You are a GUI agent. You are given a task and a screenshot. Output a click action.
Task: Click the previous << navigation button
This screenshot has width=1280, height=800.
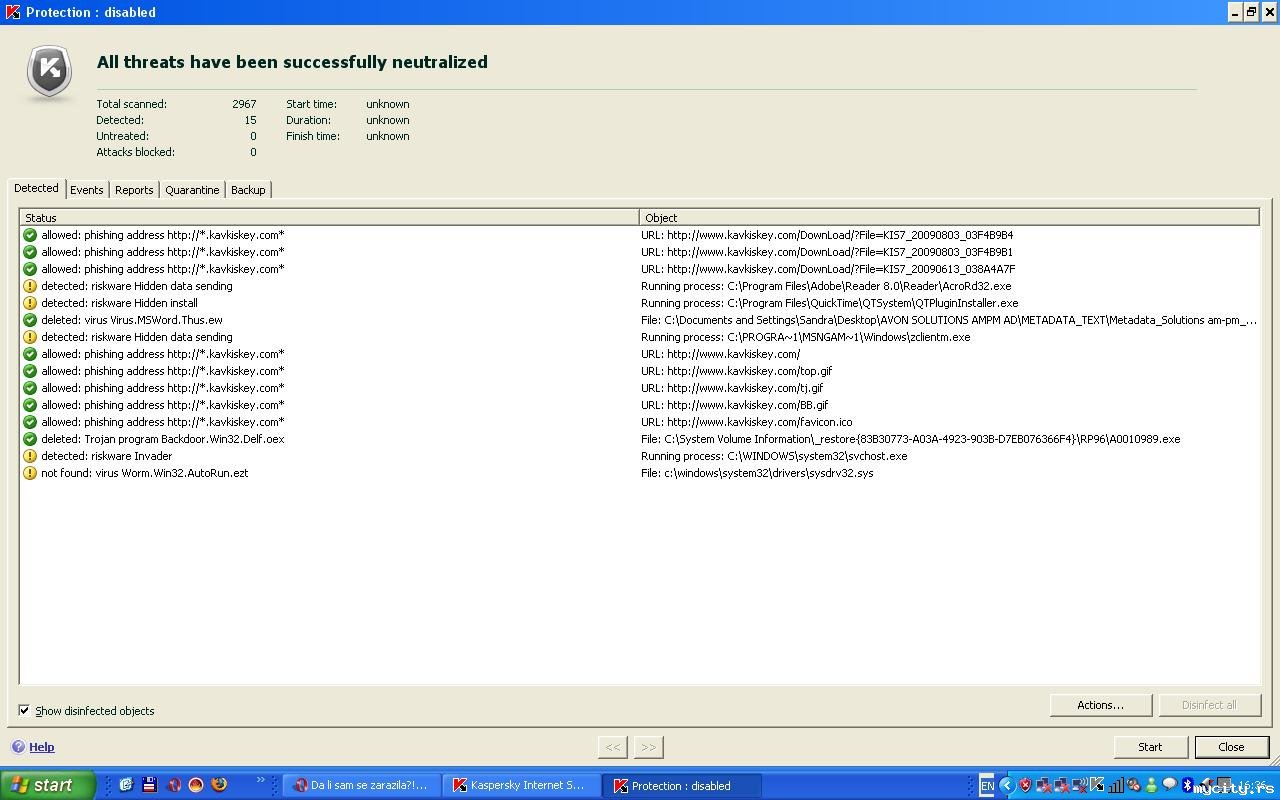613,747
